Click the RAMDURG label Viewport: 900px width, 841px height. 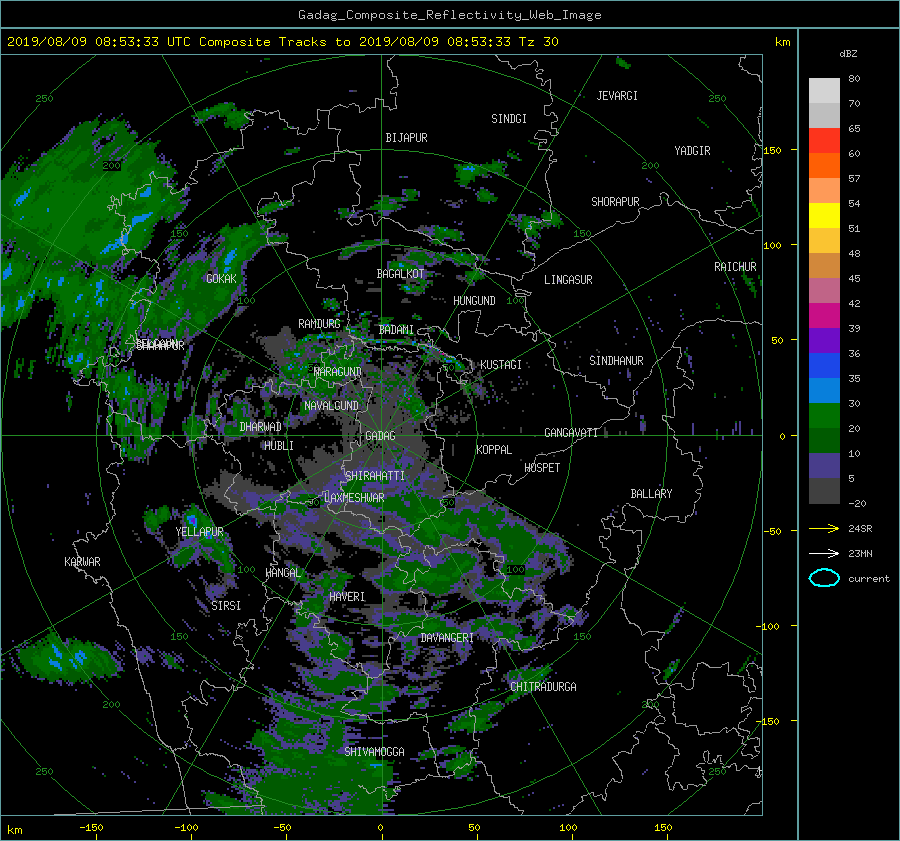319,324
